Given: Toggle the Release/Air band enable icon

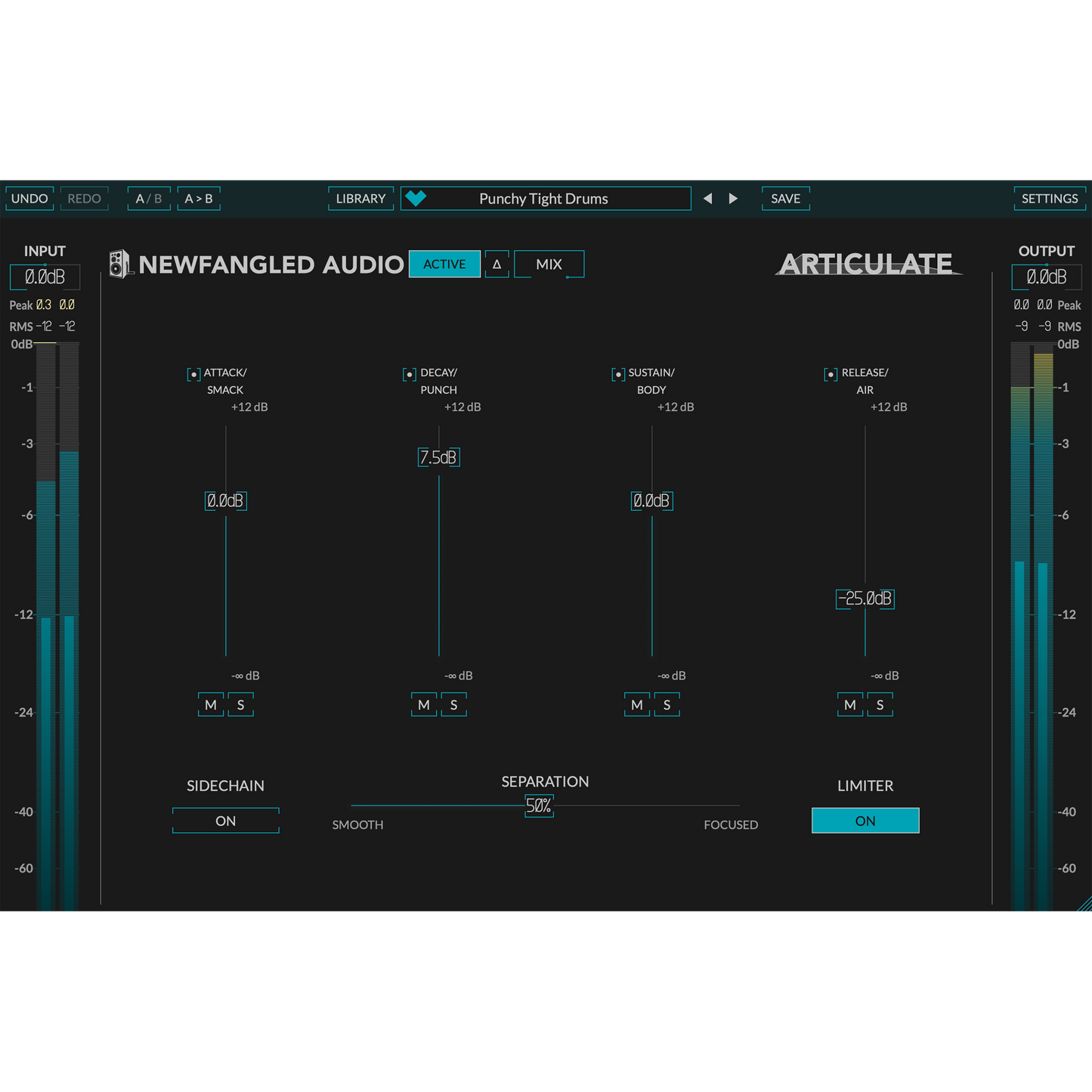Looking at the screenshot, I should pyautogui.click(x=831, y=374).
